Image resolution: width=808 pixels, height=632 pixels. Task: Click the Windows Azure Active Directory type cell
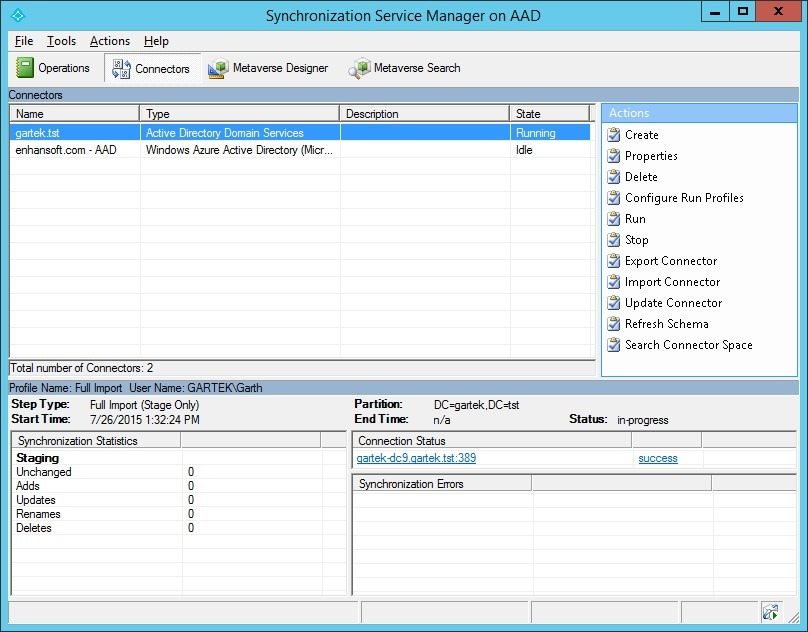click(239, 150)
